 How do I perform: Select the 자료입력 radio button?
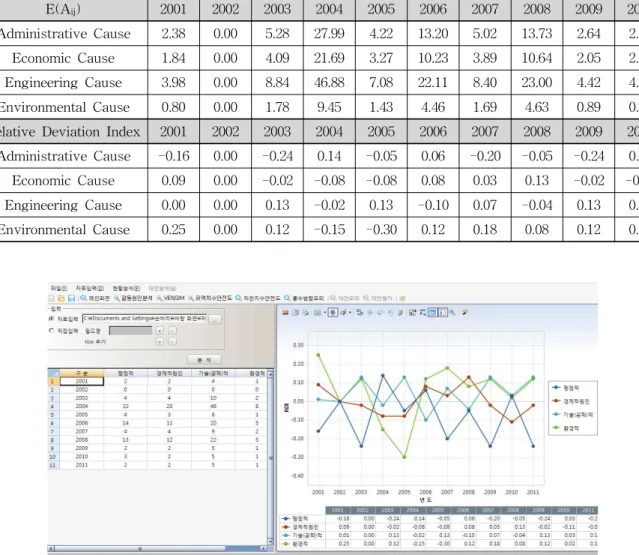(x=51, y=319)
